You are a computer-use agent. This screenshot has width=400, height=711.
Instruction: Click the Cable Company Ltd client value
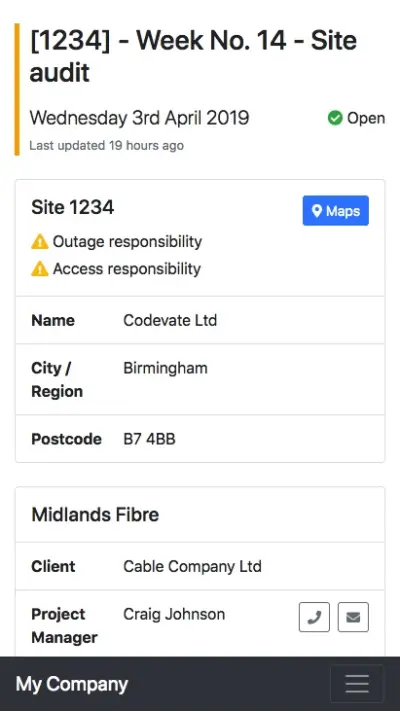pos(192,566)
